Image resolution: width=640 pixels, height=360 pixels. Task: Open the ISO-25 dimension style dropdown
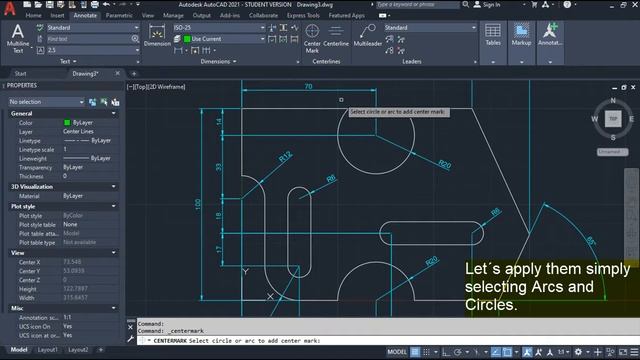[x=219, y=28]
